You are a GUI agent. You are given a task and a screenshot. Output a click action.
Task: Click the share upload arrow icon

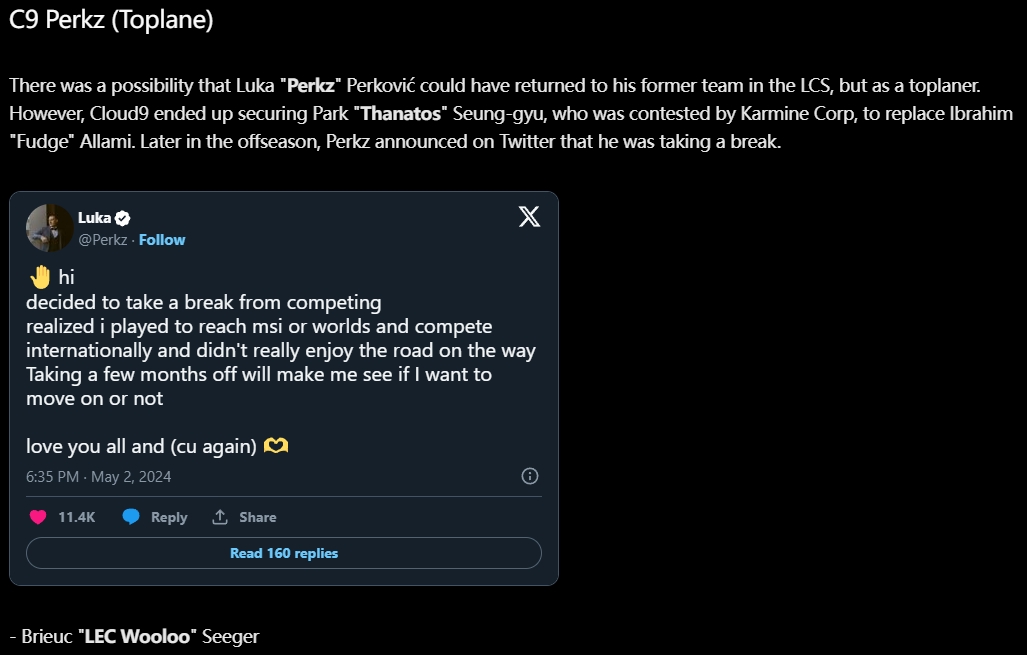point(220,517)
